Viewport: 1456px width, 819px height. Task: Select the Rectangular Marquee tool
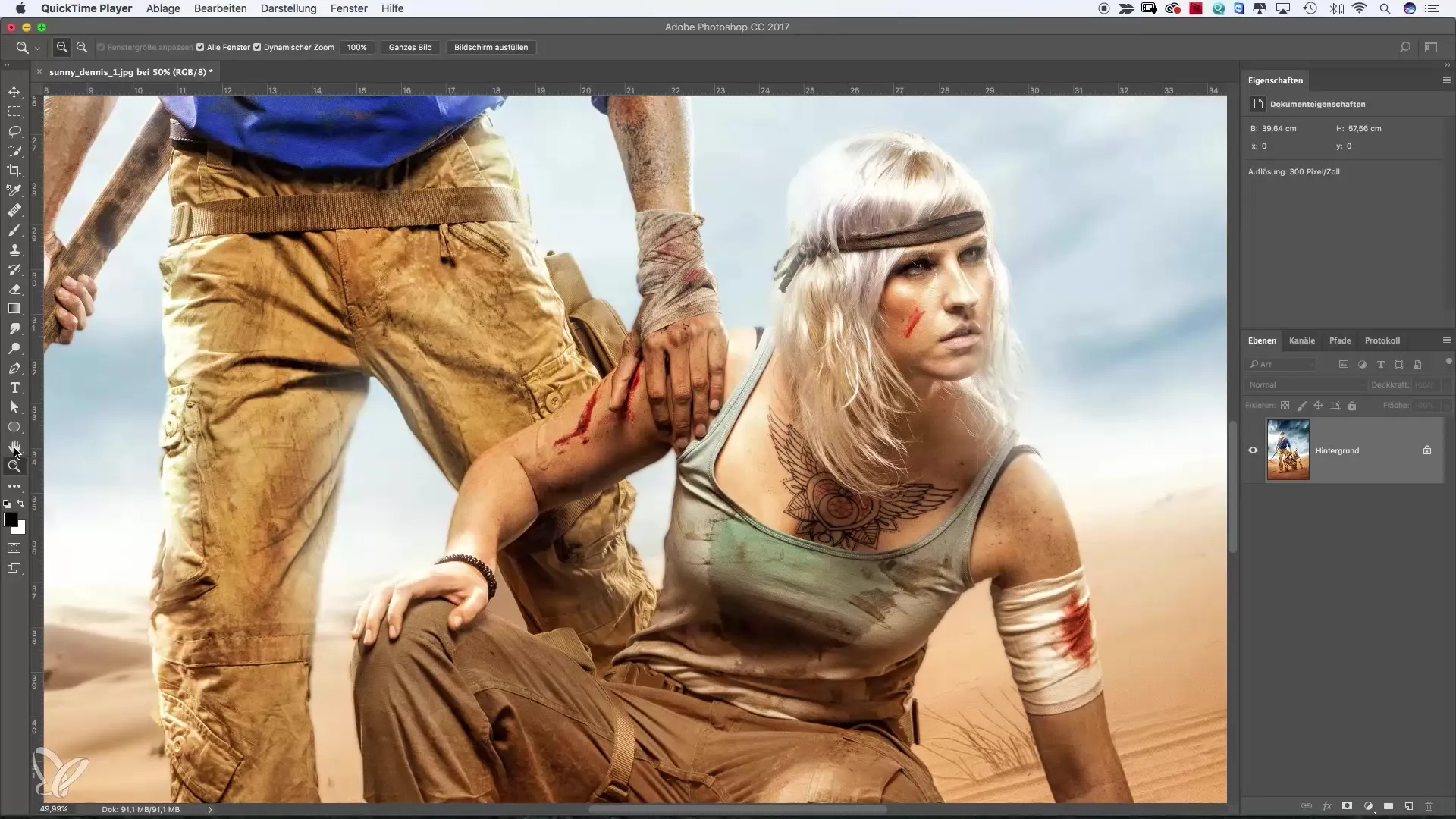[x=14, y=111]
